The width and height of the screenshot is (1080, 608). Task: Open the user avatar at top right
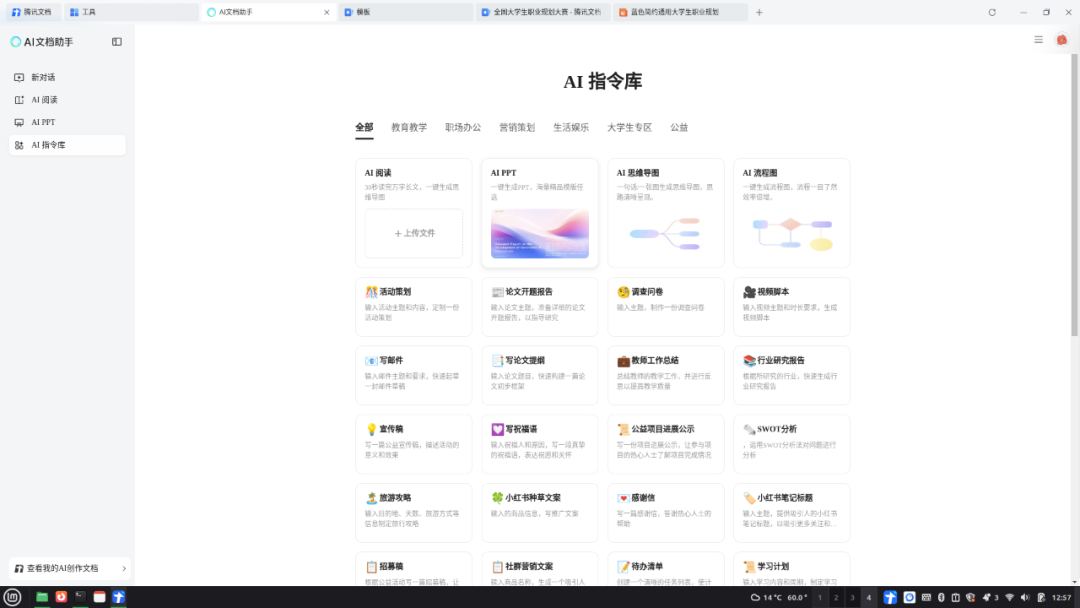click(1061, 40)
